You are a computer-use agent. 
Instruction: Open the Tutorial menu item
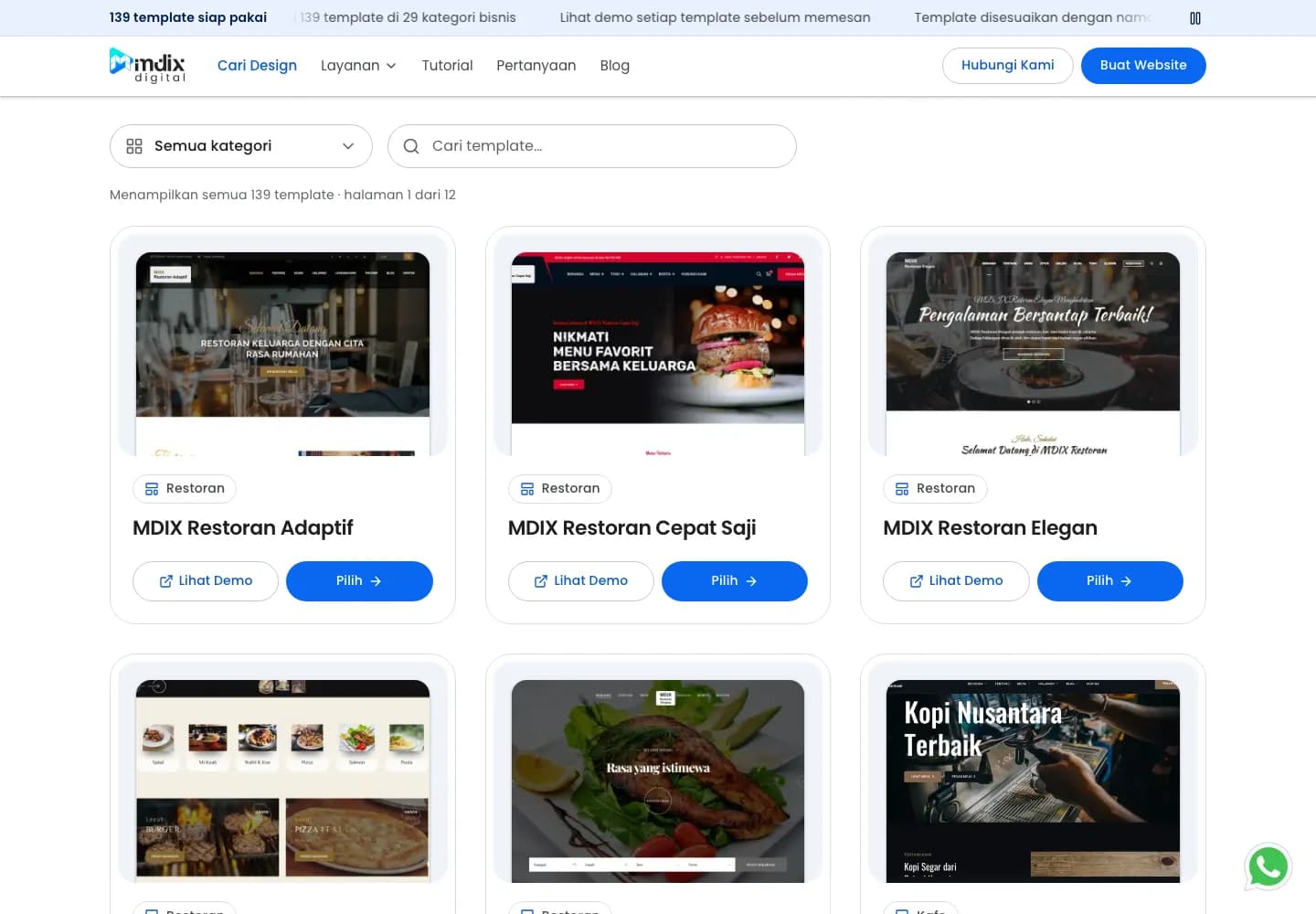[447, 66]
